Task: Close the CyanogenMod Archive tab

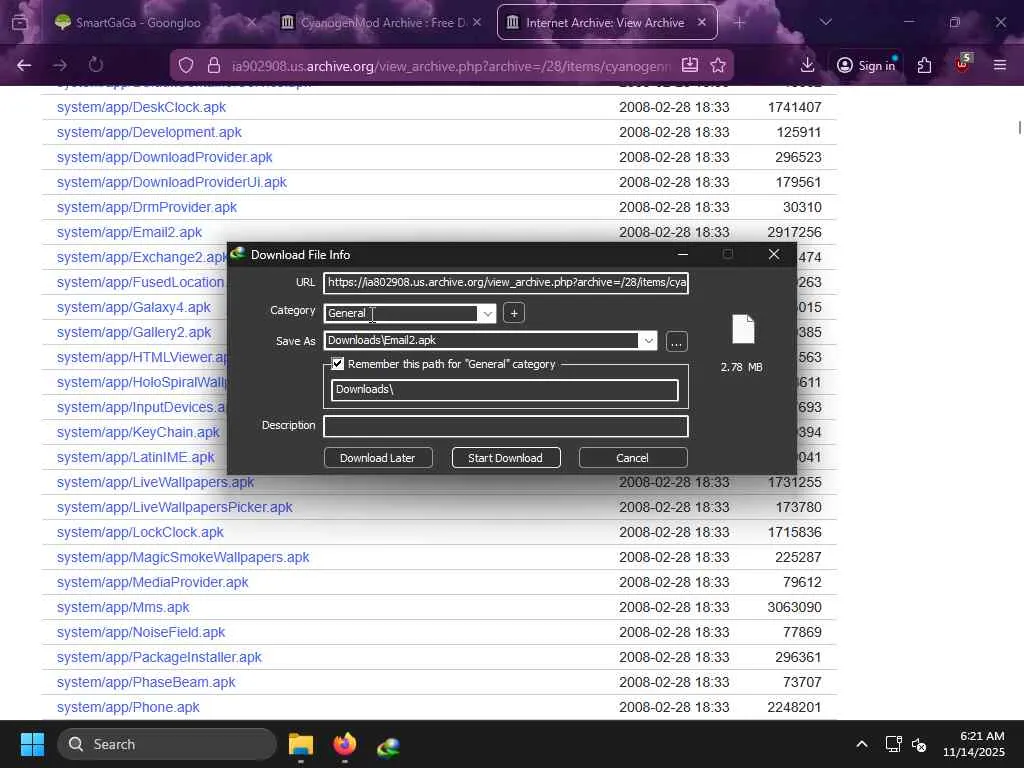Action: tap(477, 22)
